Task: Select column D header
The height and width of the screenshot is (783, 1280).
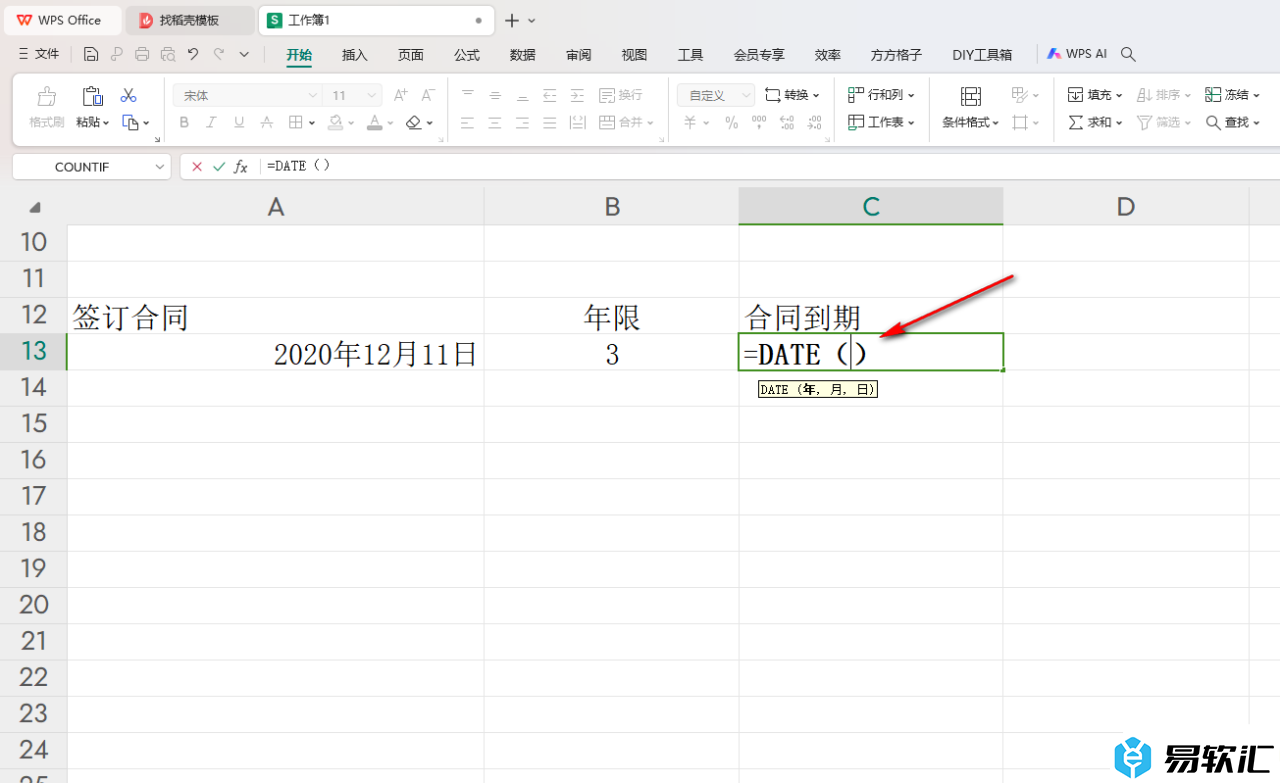Action: (x=1126, y=206)
